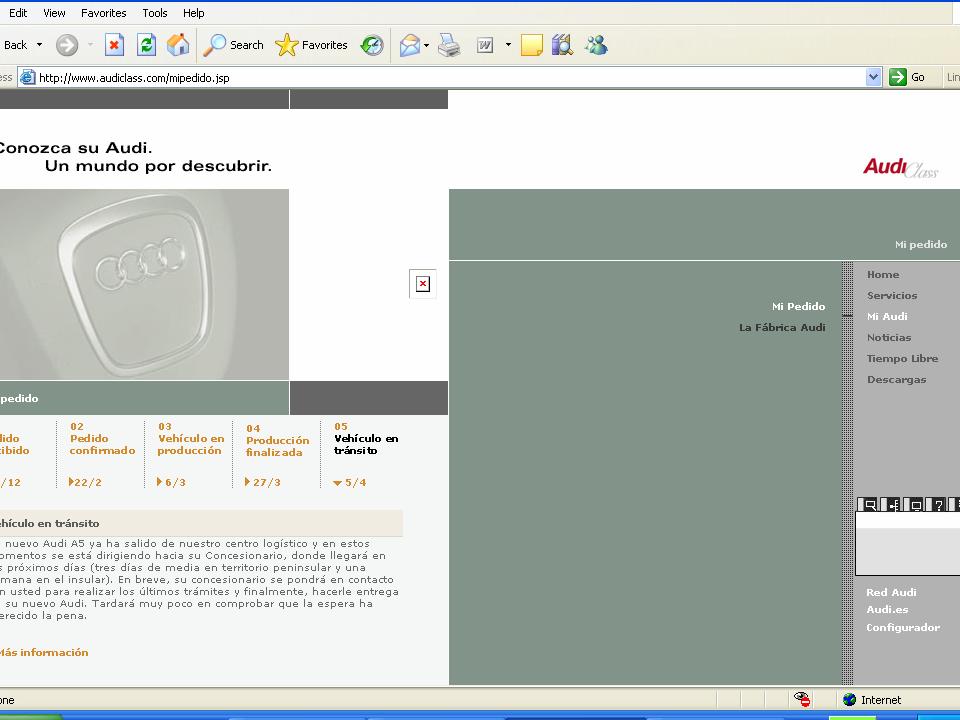The image size is (960, 720).
Task: Click the Audi Class logo
Action: point(900,167)
